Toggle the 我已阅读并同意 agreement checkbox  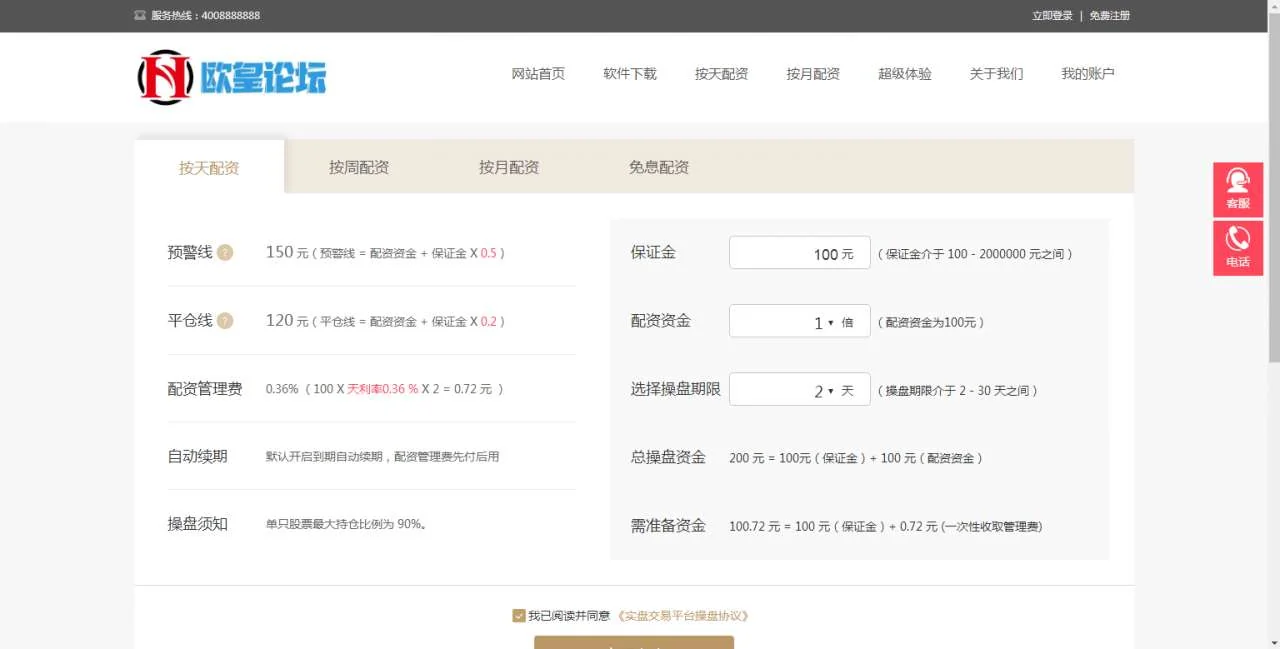tap(518, 616)
